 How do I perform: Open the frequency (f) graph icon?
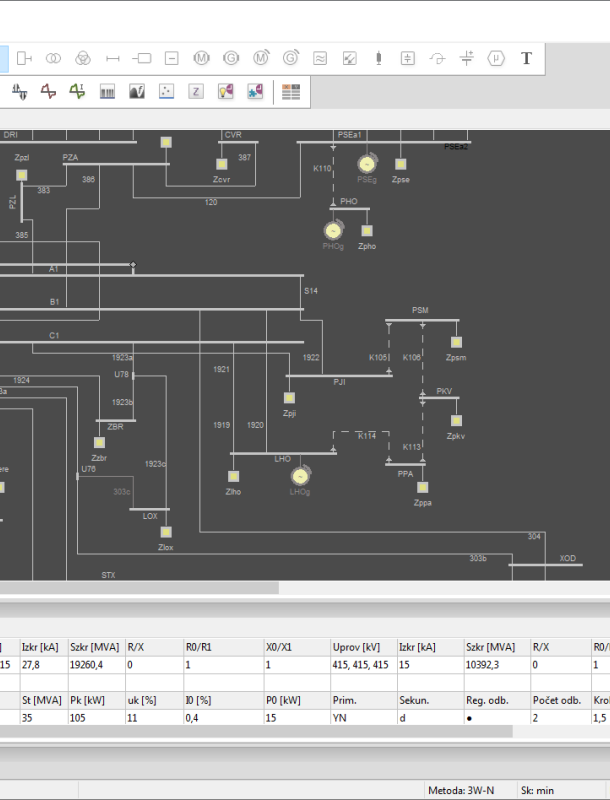[137, 92]
